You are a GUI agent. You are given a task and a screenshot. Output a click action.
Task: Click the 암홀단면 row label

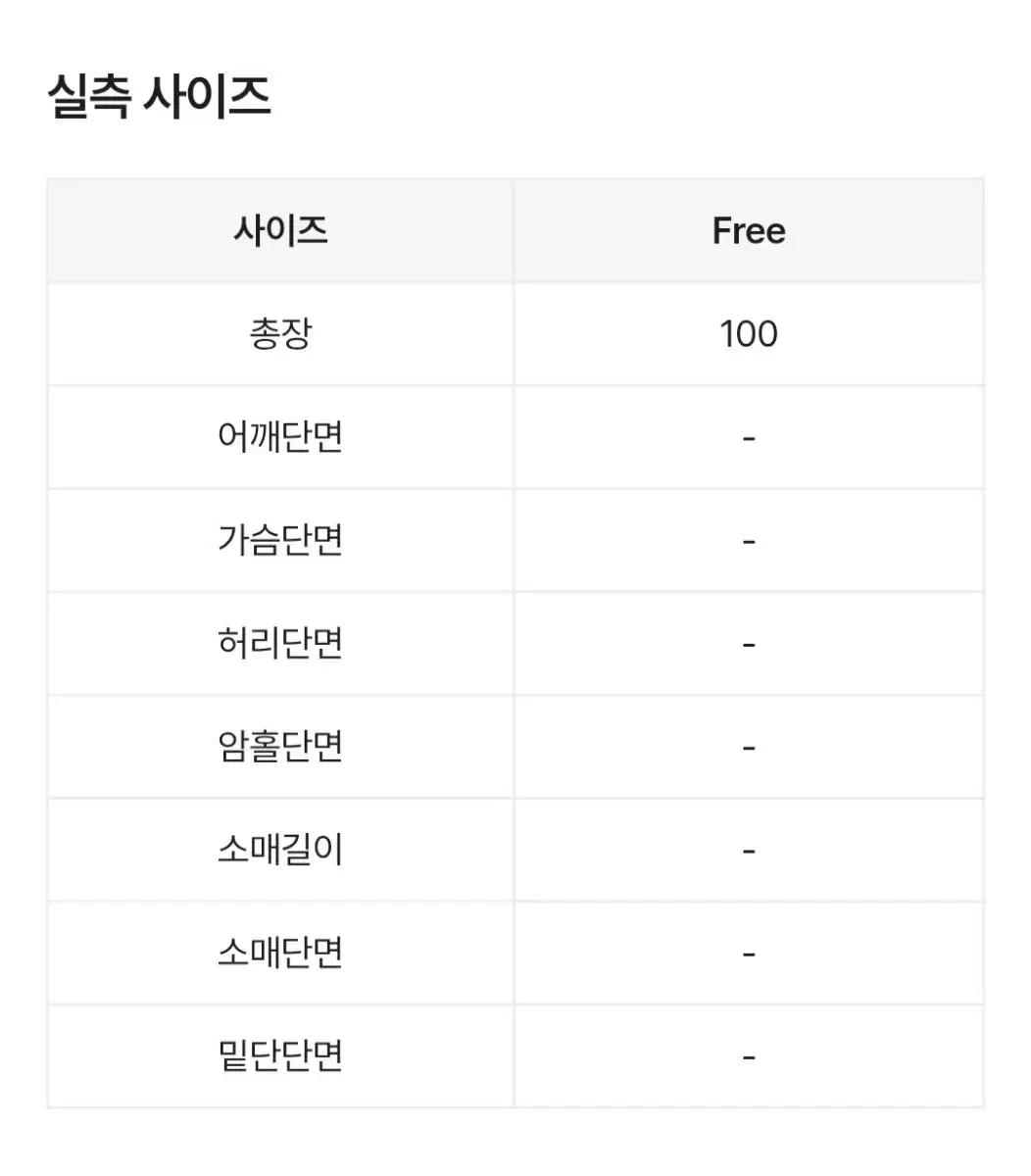pyautogui.click(x=280, y=747)
